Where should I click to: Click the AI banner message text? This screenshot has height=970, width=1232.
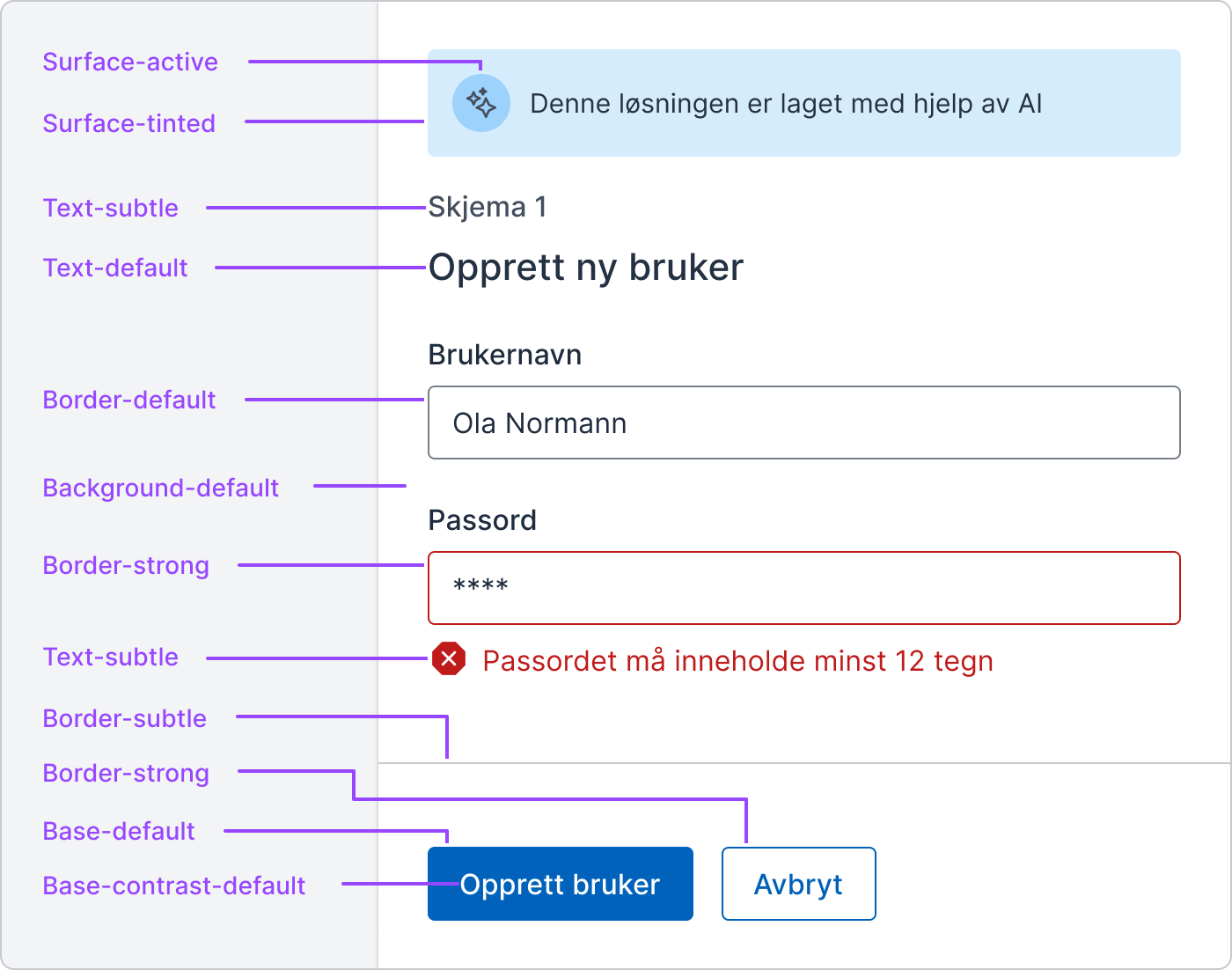coord(786,104)
